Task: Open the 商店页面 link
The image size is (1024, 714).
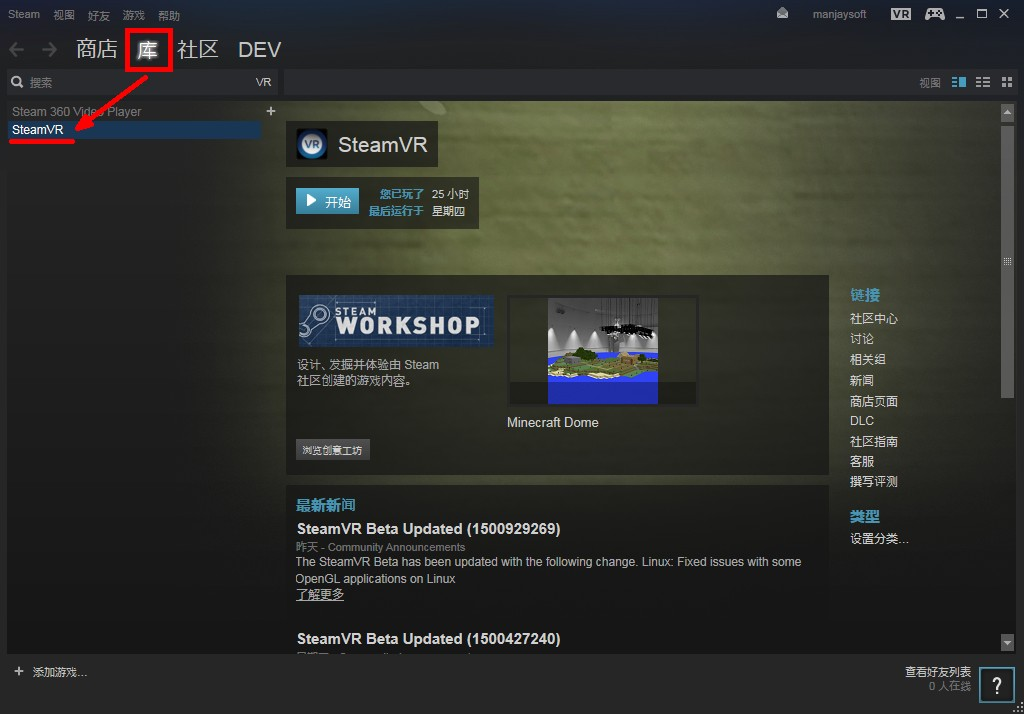Action: (x=873, y=401)
